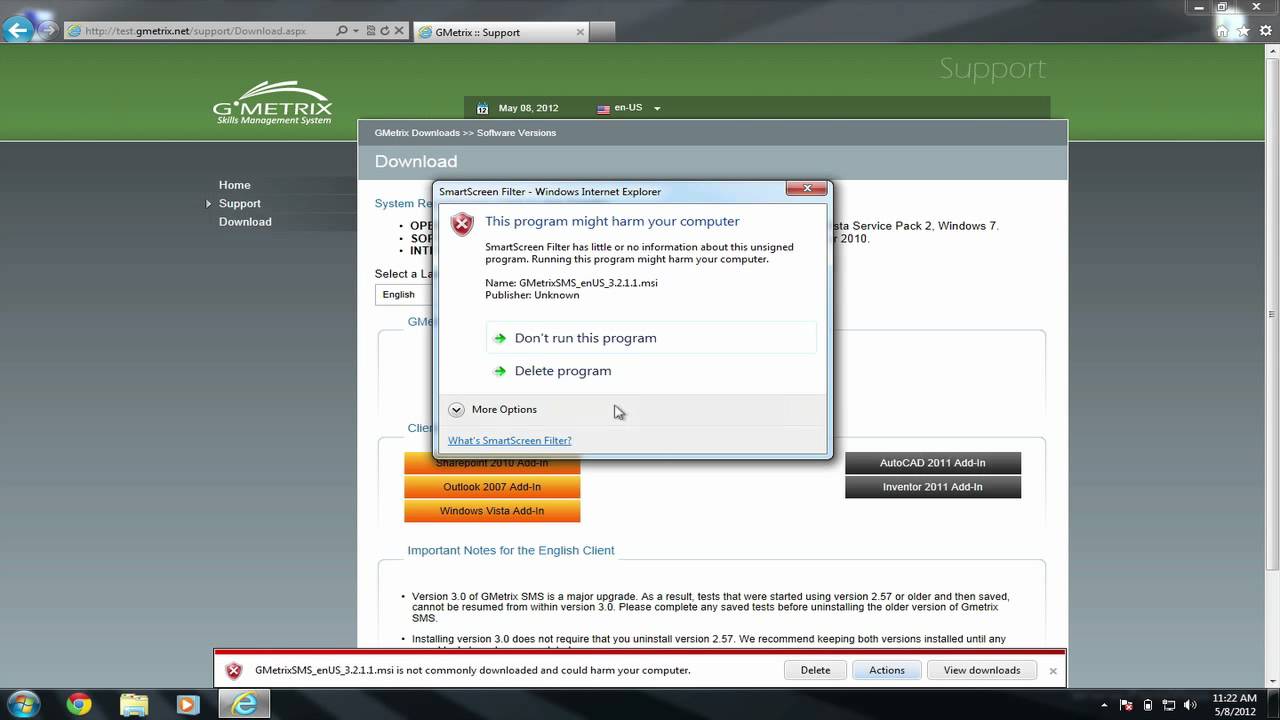1280x720 pixels.
Task: Click the calendar icon next to May 08, 2012
Action: coord(482,108)
